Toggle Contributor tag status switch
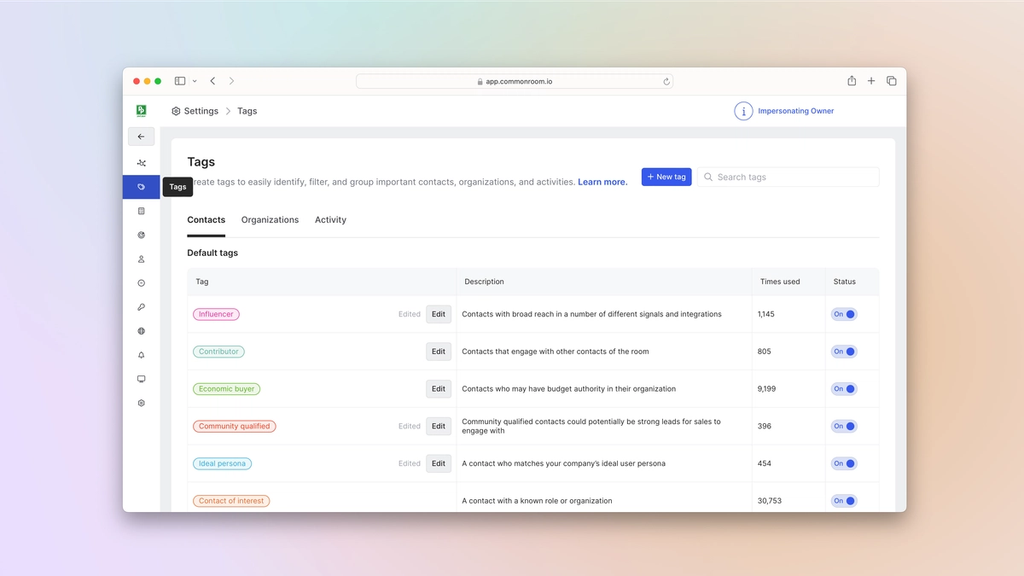 pos(844,351)
